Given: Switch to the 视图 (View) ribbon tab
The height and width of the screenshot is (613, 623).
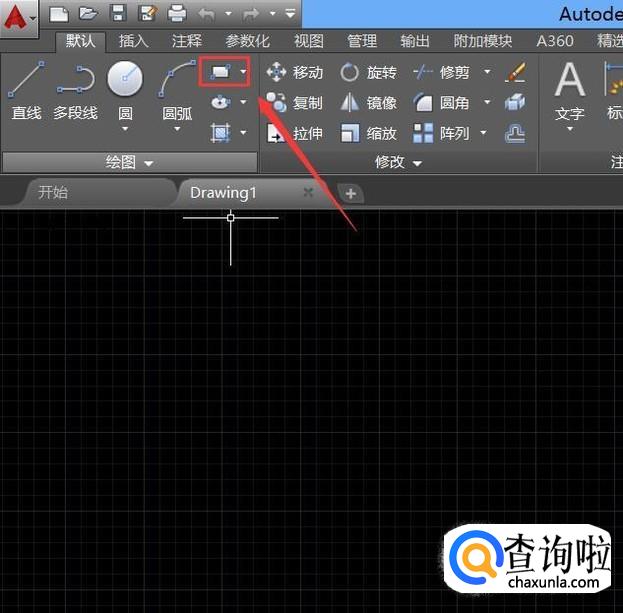Looking at the screenshot, I should [x=309, y=41].
